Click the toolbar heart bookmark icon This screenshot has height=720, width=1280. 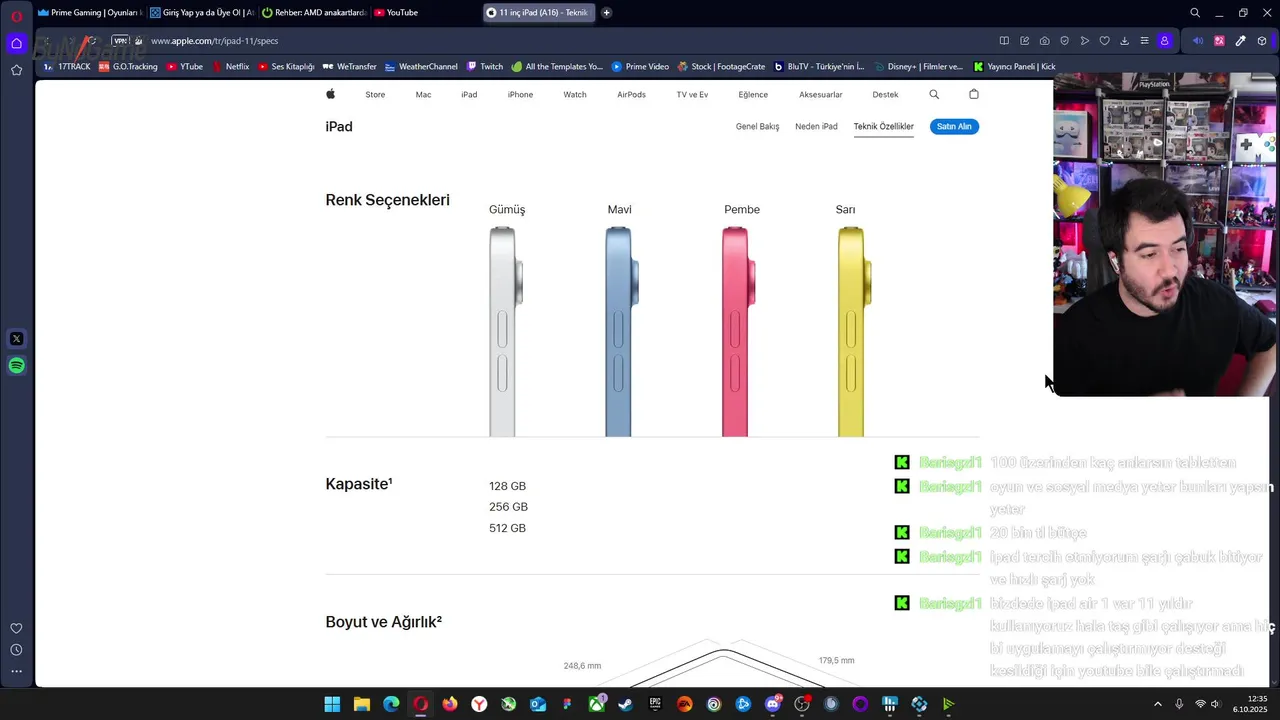(x=1104, y=41)
